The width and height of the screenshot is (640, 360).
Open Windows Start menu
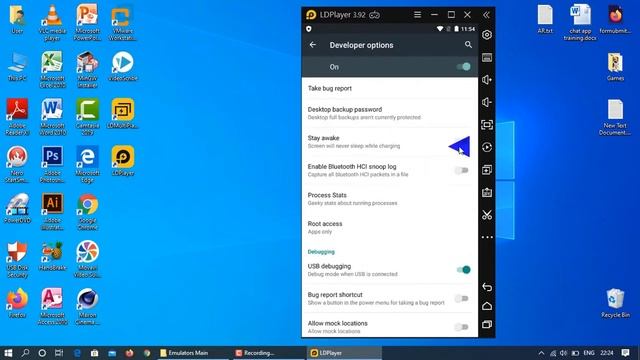click(8, 353)
